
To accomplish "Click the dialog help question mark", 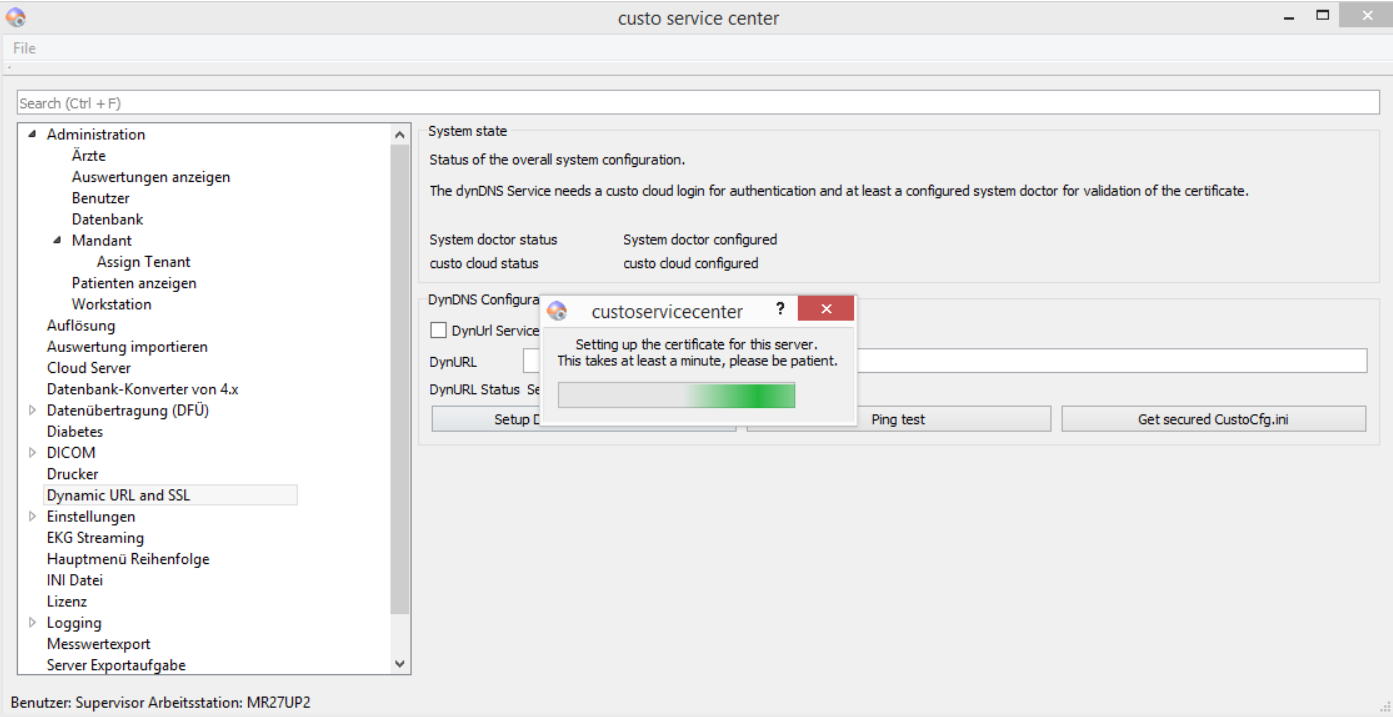I will click(x=780, y=309).
